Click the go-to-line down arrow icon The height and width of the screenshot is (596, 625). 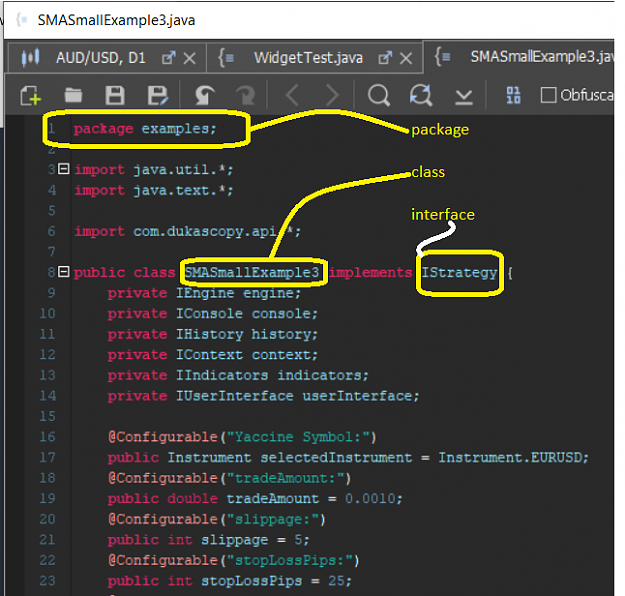pyautogui.click(x=464, y=97)
